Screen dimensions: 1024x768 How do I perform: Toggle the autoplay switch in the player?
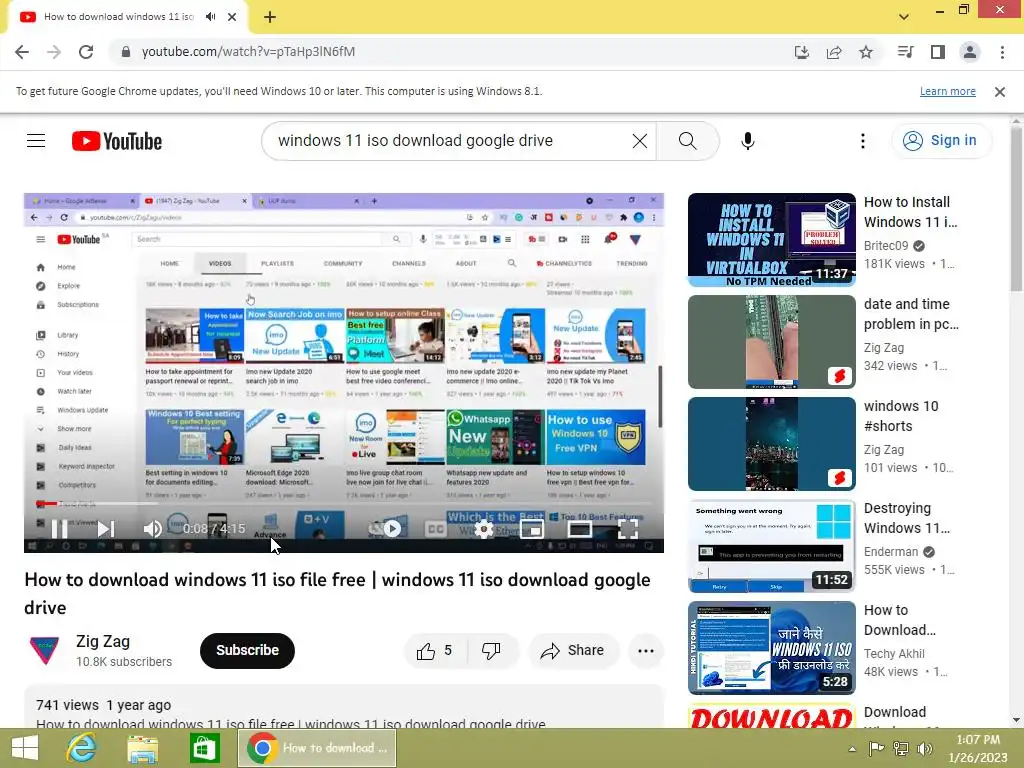(385, 528)
